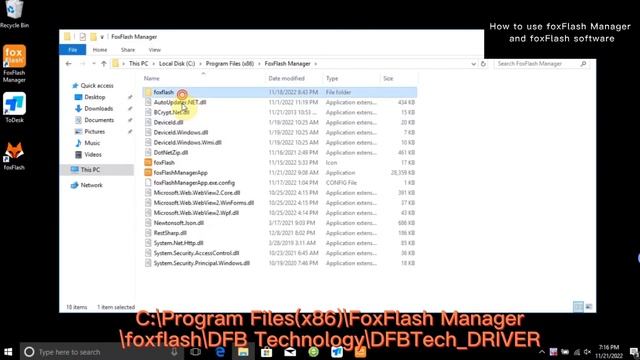
Task: Open Microsoft Store from taskbar
Action: 267,352
